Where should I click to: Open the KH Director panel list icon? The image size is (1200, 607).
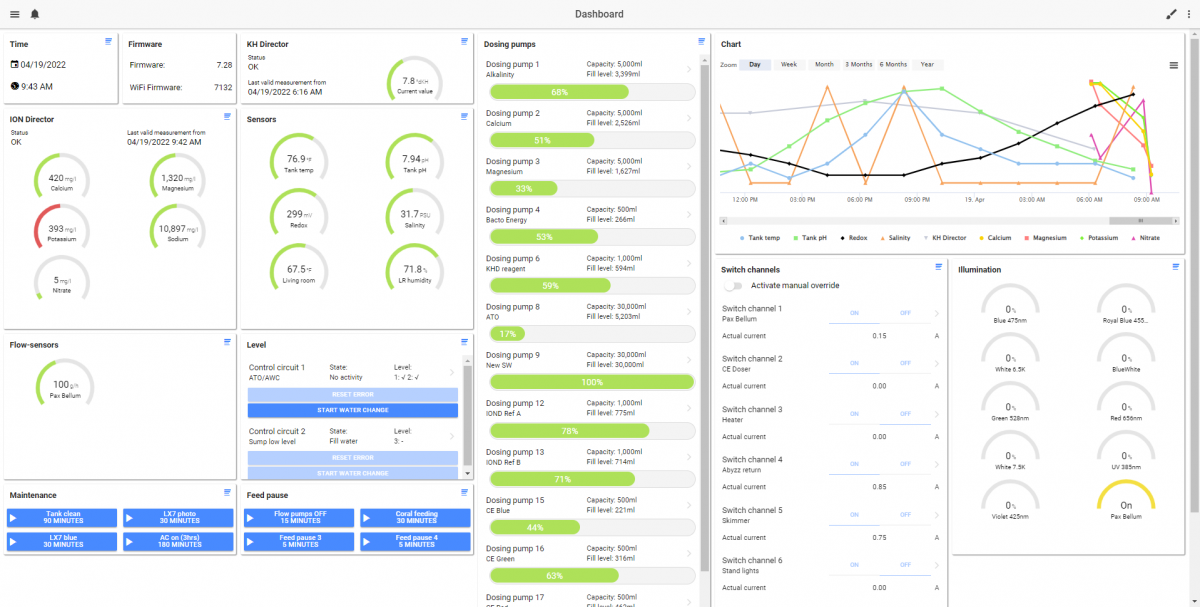[x=464, y=41]
